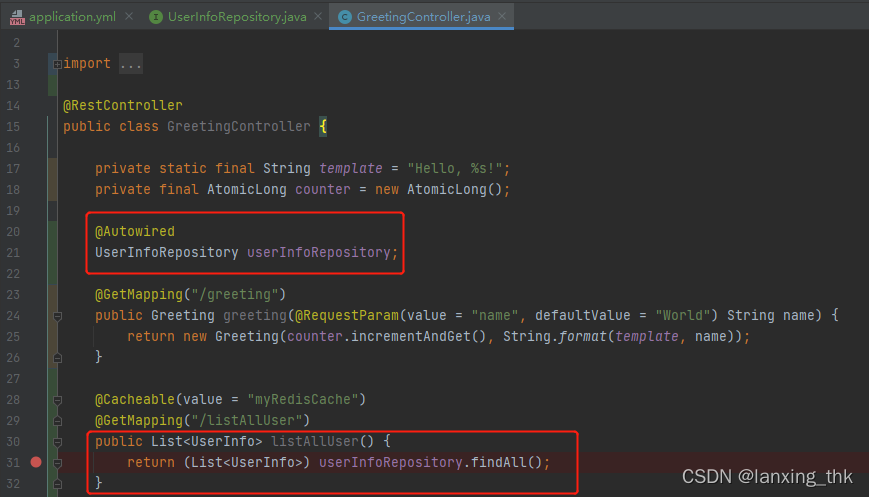The height and width of the screenshot is (497, 869).
Task: Close the GreetingController.java tab
Action: pyautogui.click(x=502, y=16)
